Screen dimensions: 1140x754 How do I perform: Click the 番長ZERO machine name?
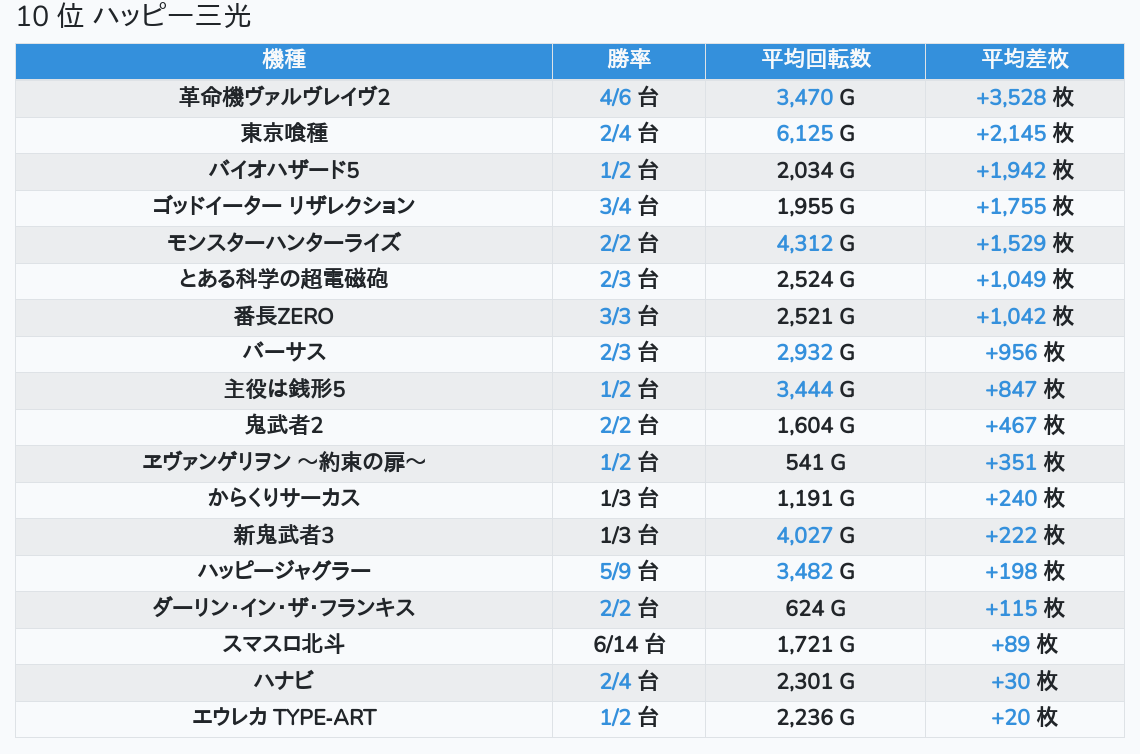pos(284,316)
